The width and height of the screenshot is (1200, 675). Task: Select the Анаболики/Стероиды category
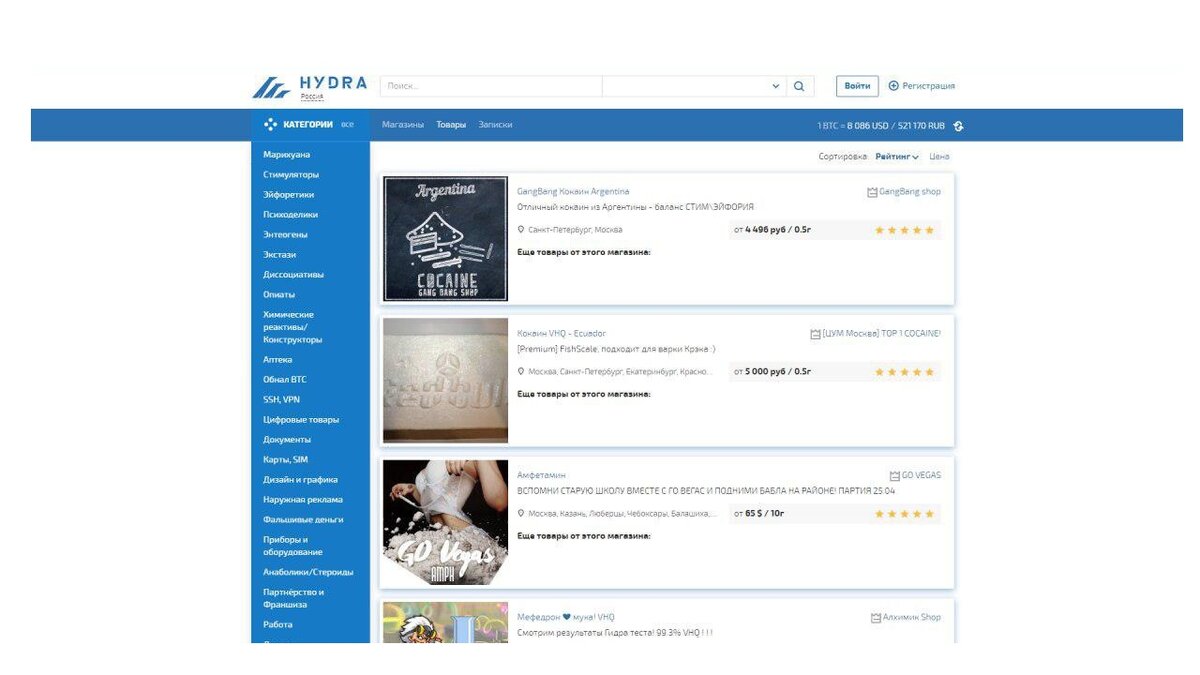[x=308, y=573]
